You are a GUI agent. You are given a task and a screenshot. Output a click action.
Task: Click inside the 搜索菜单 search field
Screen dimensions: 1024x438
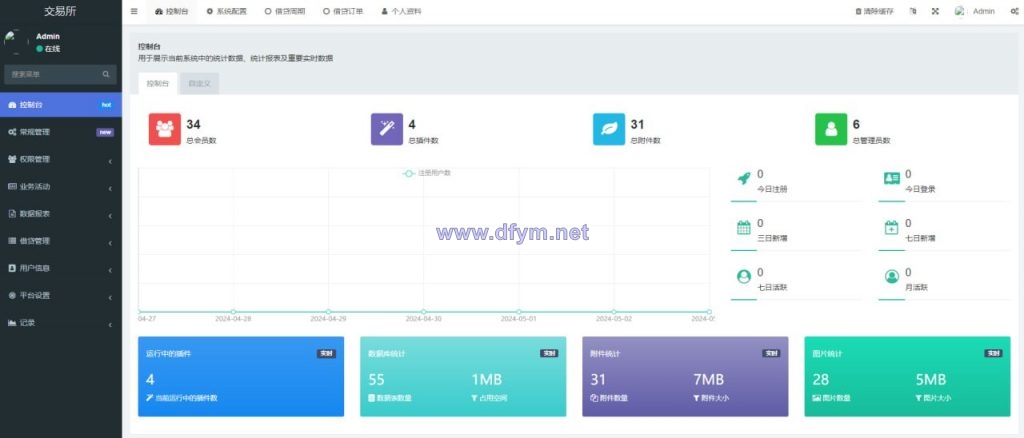point(61,74)
